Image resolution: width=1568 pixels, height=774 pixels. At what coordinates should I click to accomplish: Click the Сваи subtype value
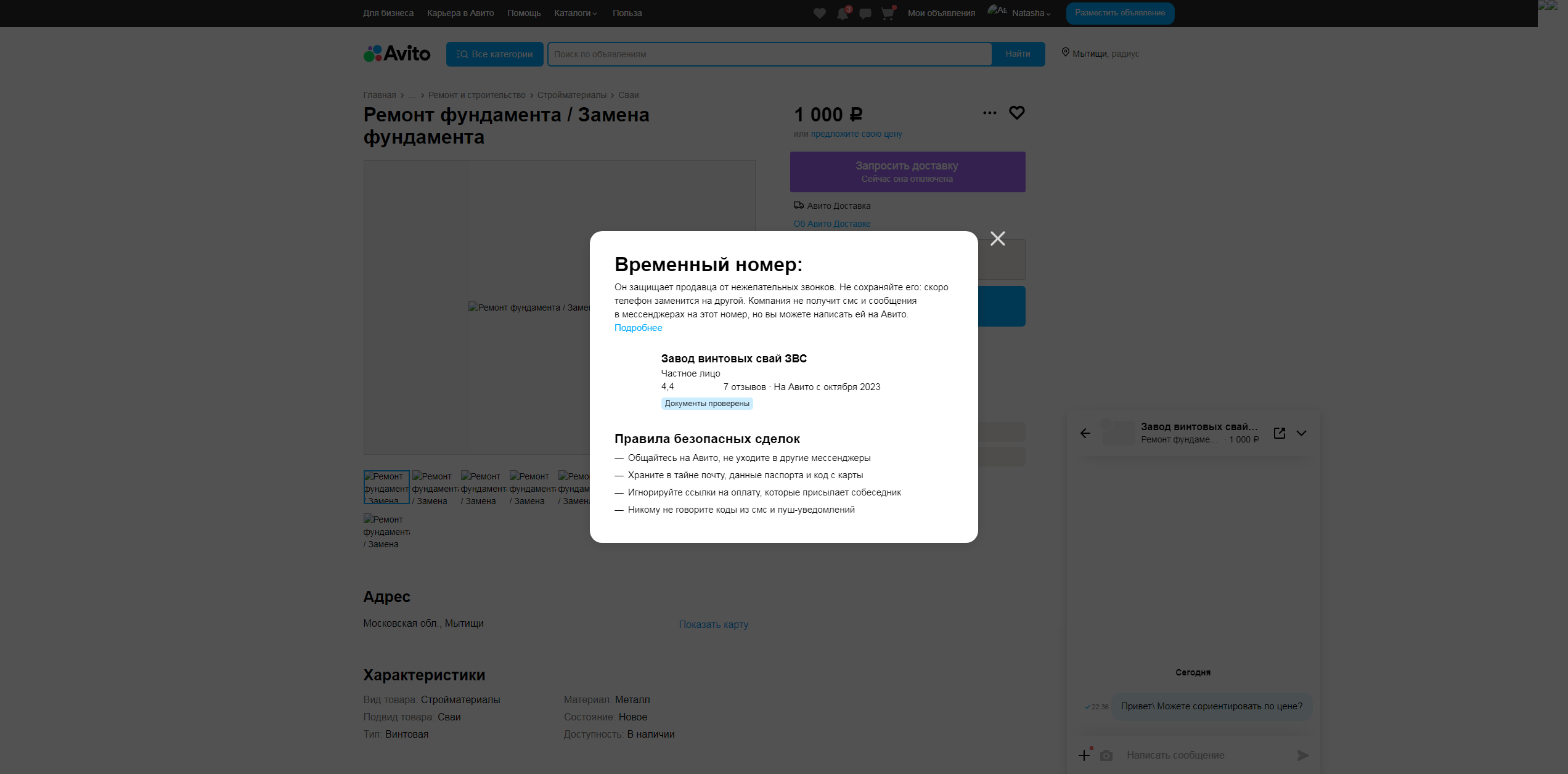pos(449,717)
